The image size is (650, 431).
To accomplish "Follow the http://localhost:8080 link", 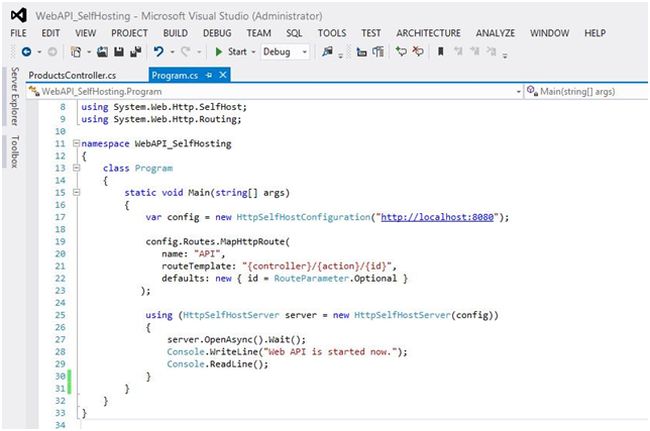I will pos(437,217).
